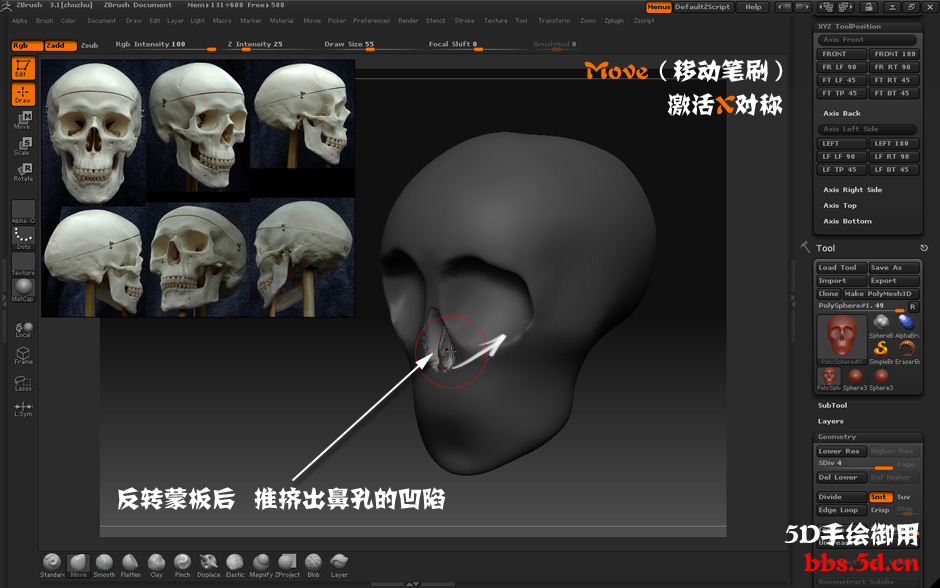This screenshot has width=940, height=588.
Task: Collapse the Geometry section
Action: click(x=837, y=436)
